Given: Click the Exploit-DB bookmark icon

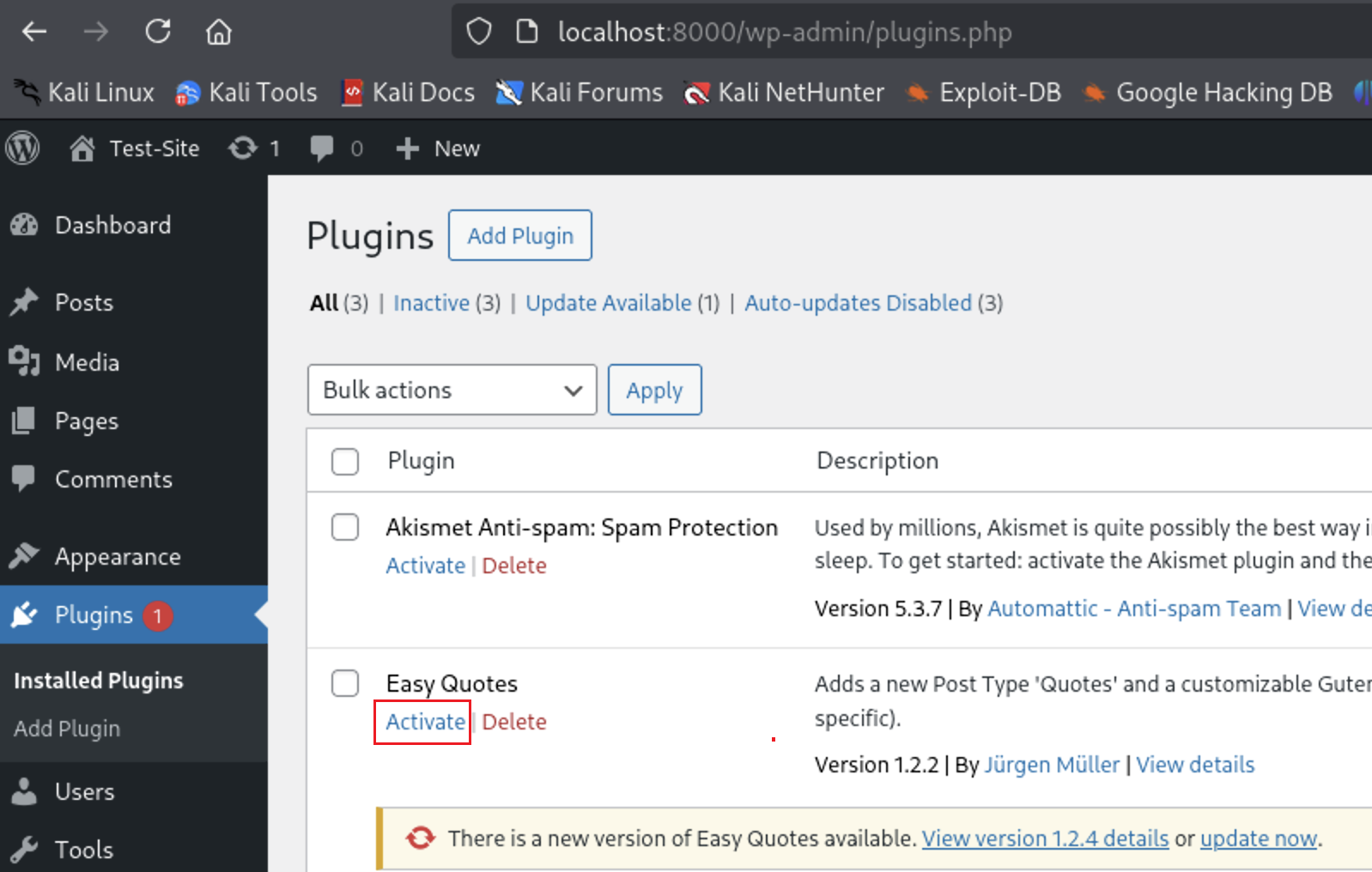Looking at the screenshot, I should 918,92.
